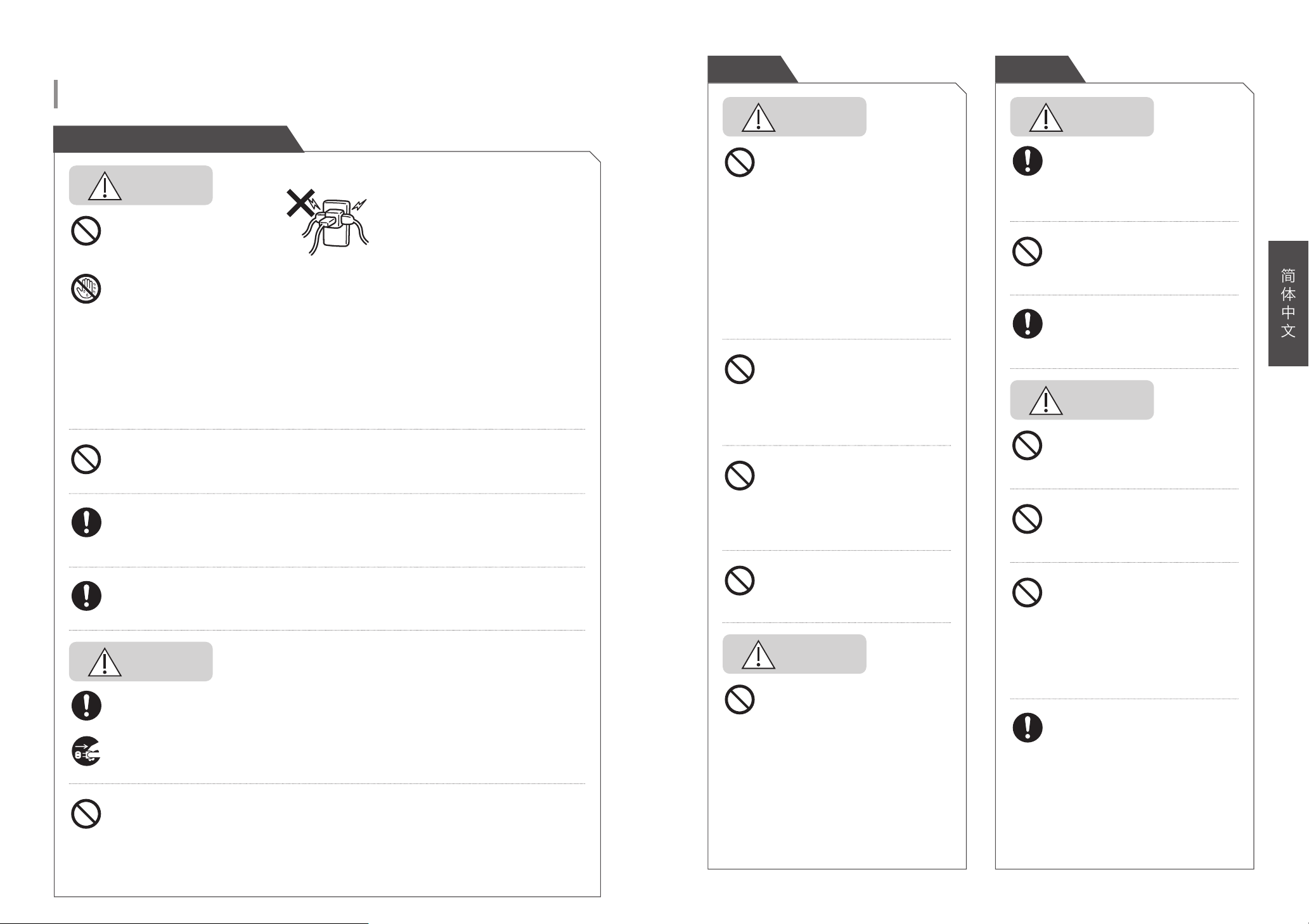Click the bottom exclamation icon in rightmost column
Viewport: 1309px width, 924px height.
pyautogui.click(x=1028, y=728)
